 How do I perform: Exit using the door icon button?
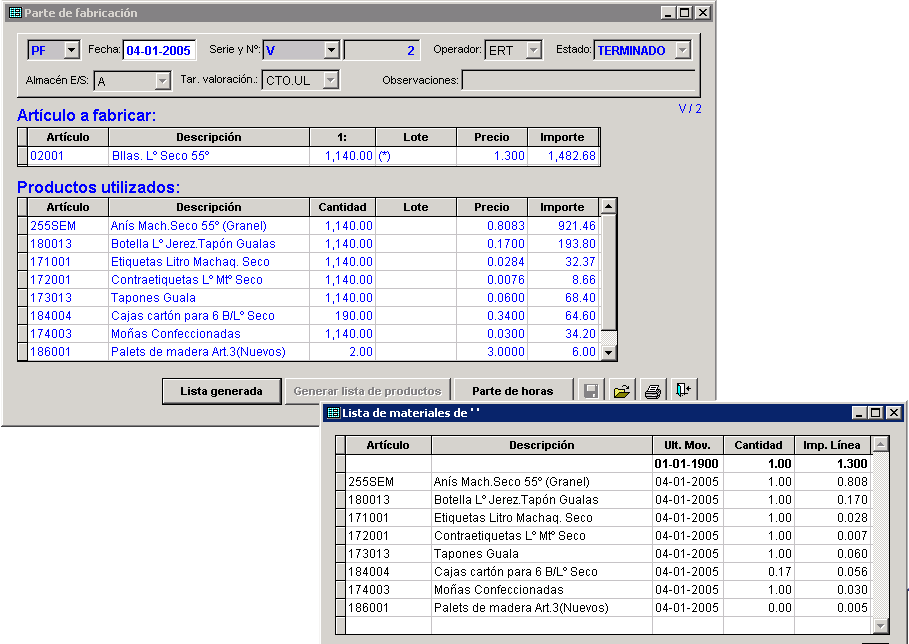click(x=683, y=391)
